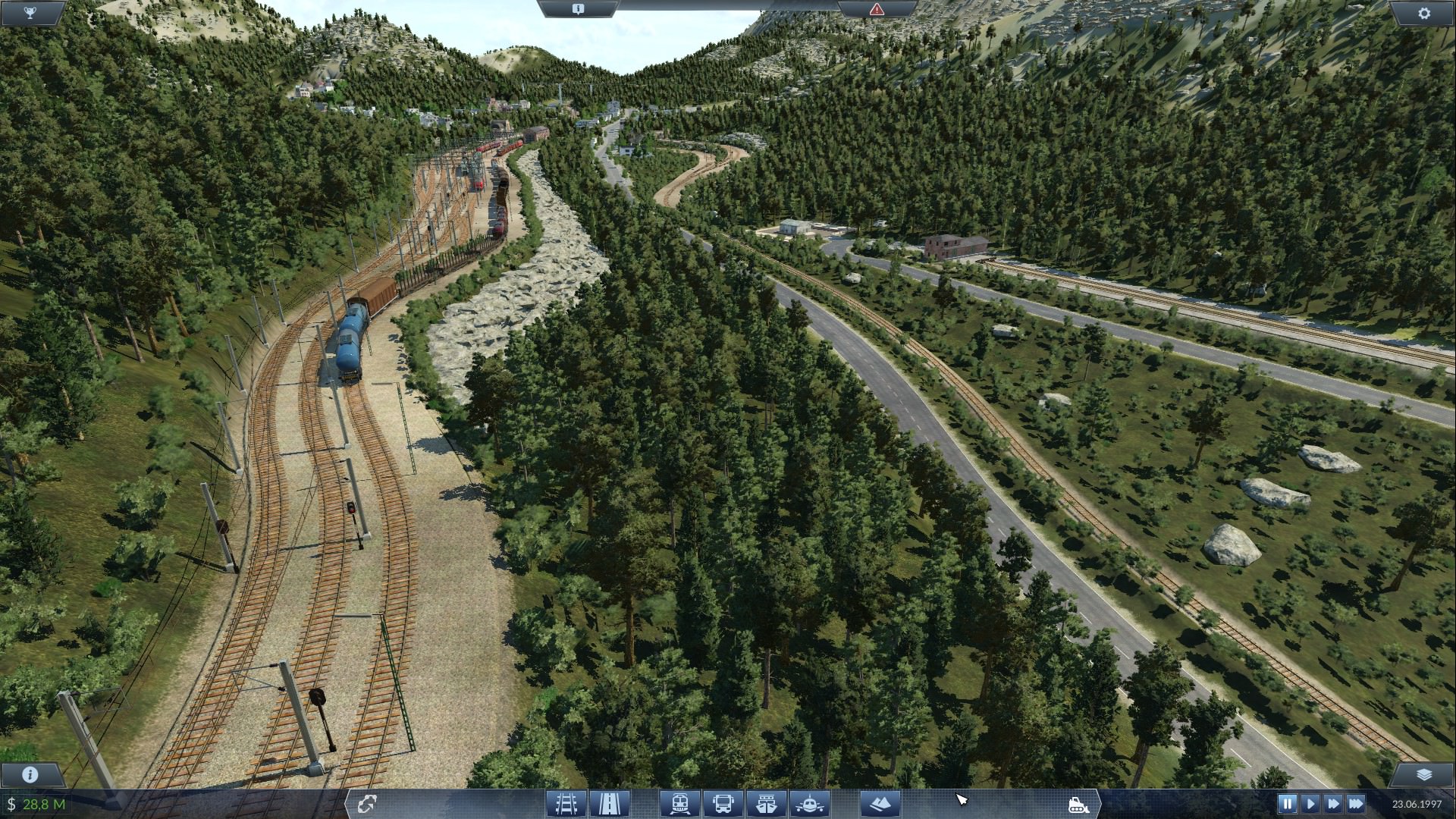Select the bulldozer demolish tool
The image size is (1456, 819).
[1078, 804]
